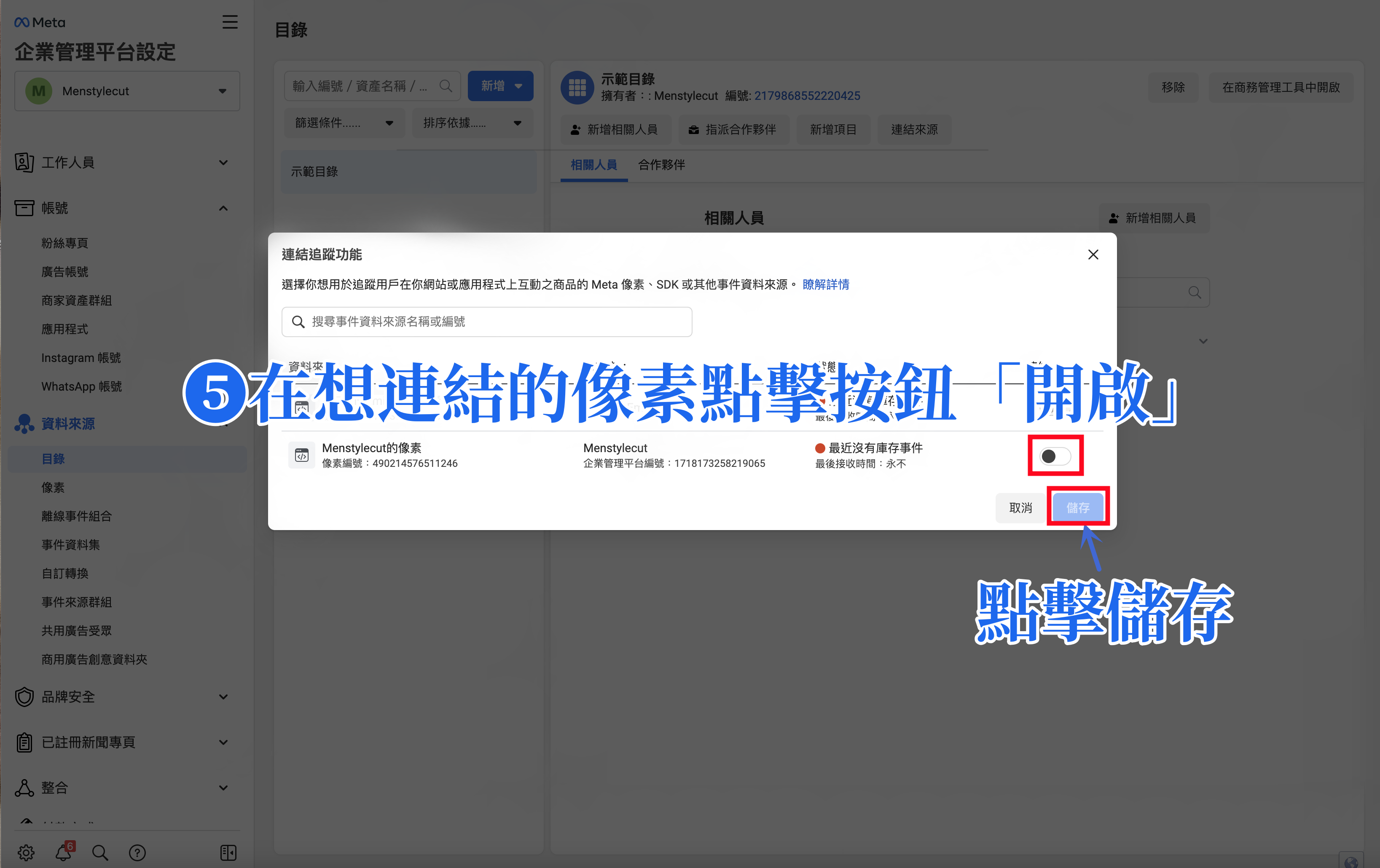Switch to the 相關人員 tab
Screen dimensions: 1380x868
pos(594,165)
